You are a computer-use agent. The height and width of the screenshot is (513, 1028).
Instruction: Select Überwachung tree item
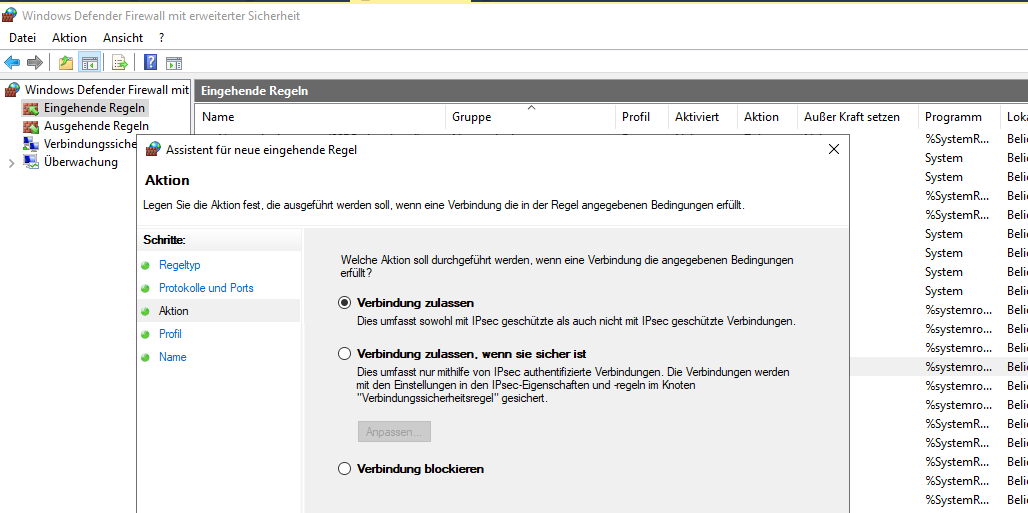(x=81, y=162)
